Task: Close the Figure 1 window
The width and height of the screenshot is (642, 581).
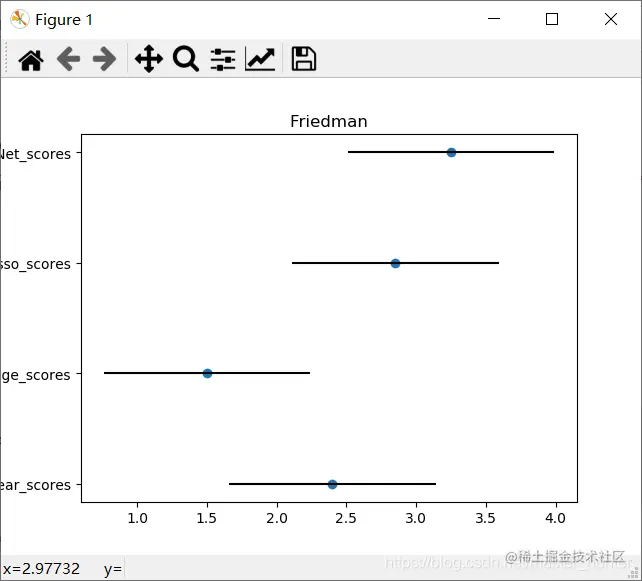Action: click(x=611, y=19)
